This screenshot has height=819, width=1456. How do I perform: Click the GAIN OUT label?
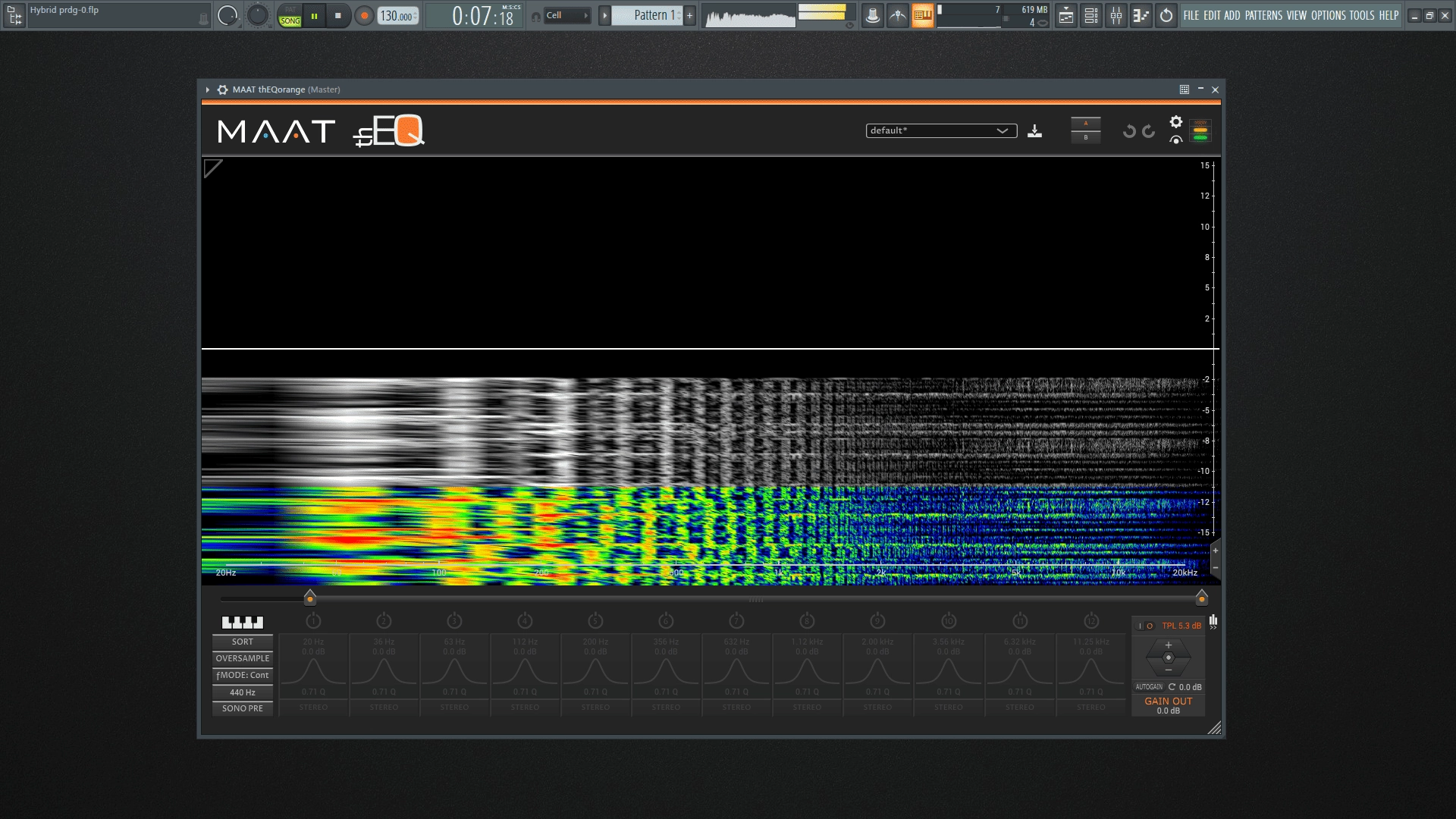point(1168,701)
